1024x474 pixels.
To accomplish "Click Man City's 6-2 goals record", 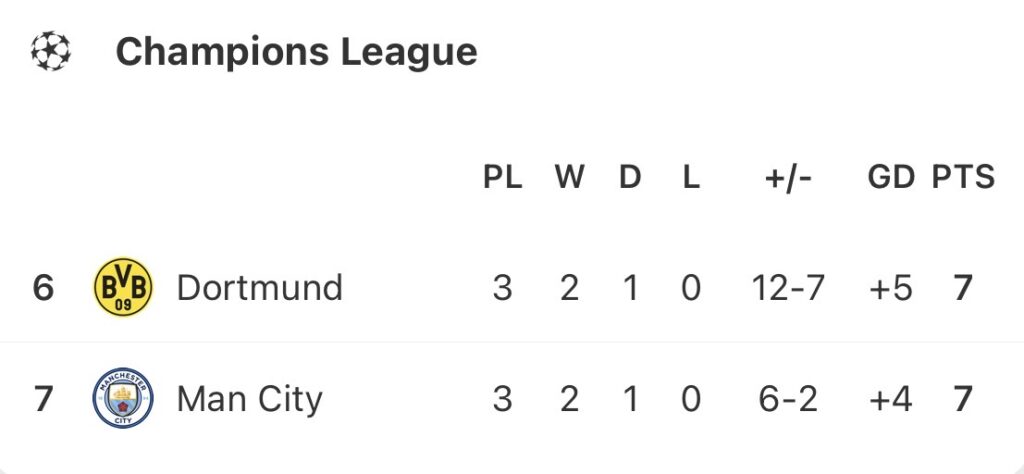I will click(788, 399).
